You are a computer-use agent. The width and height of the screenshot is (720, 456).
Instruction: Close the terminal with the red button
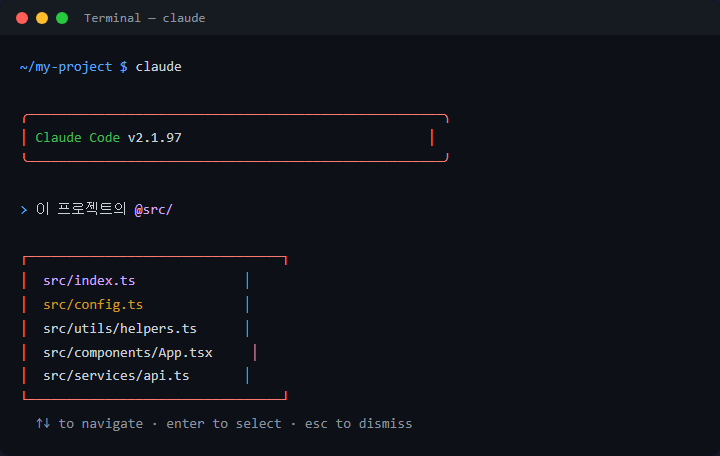click(x=22, y=18)
